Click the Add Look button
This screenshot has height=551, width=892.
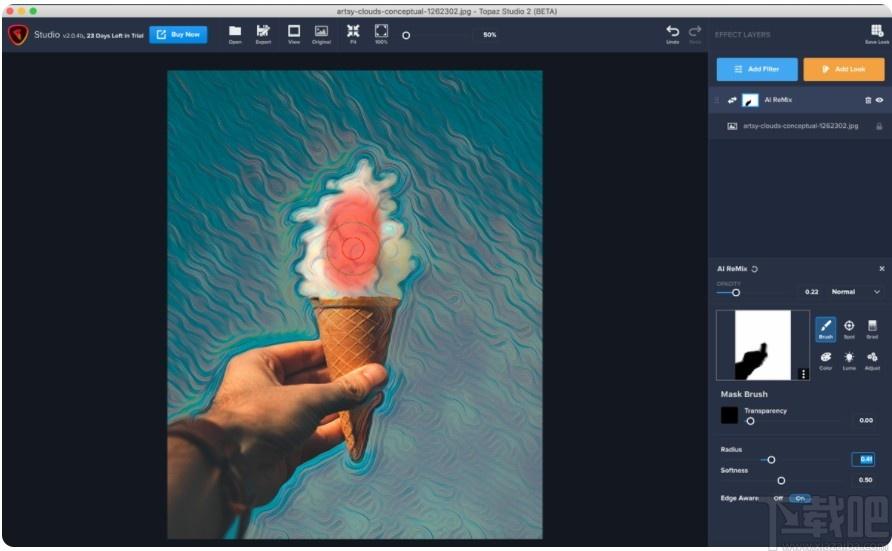click(844, 69)
